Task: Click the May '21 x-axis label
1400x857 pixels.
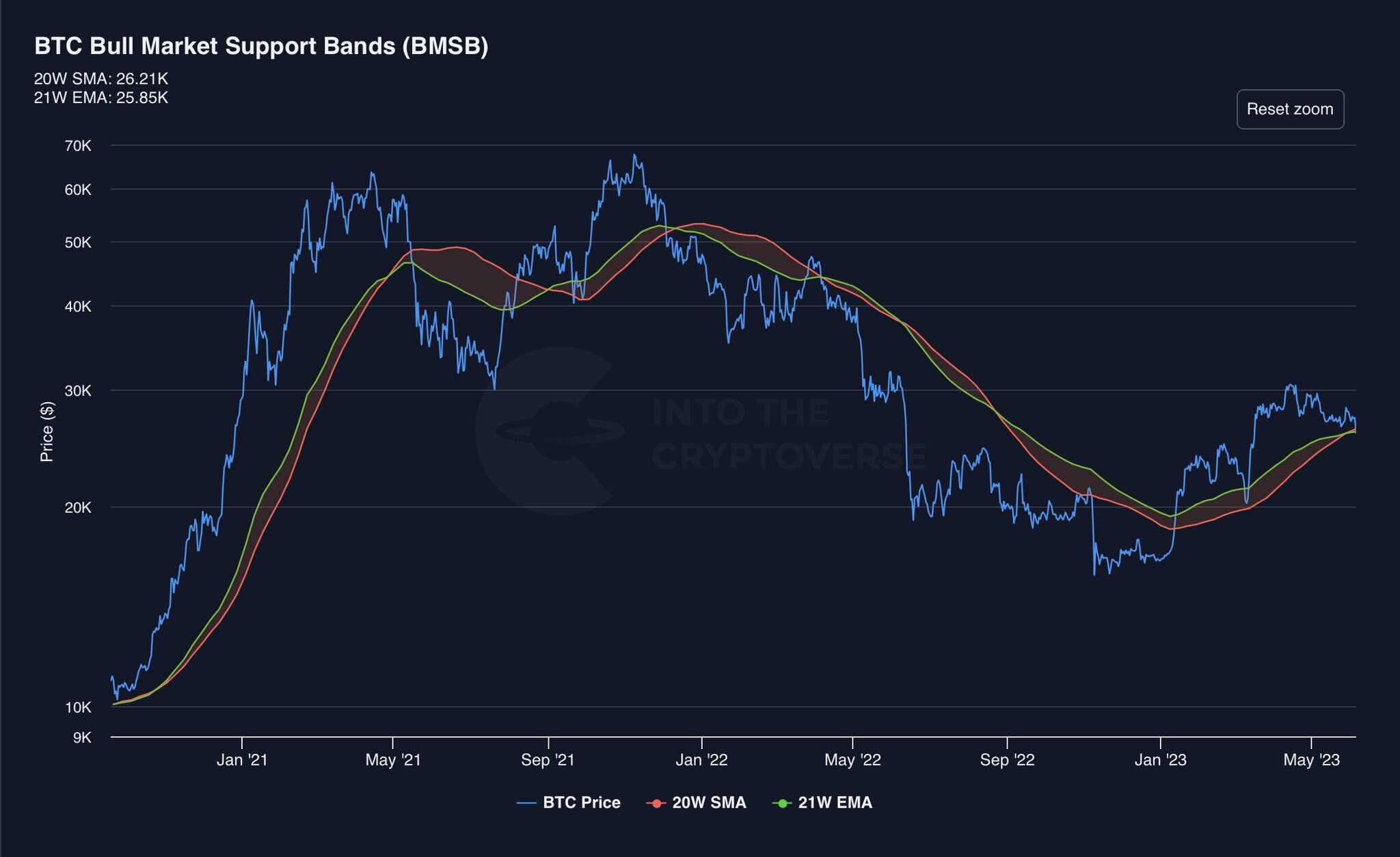Action: point(393,760)
